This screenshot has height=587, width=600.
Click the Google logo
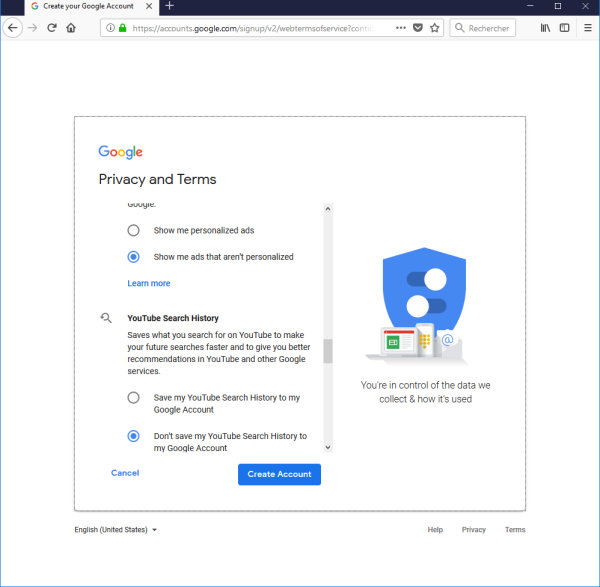point(121,152)
